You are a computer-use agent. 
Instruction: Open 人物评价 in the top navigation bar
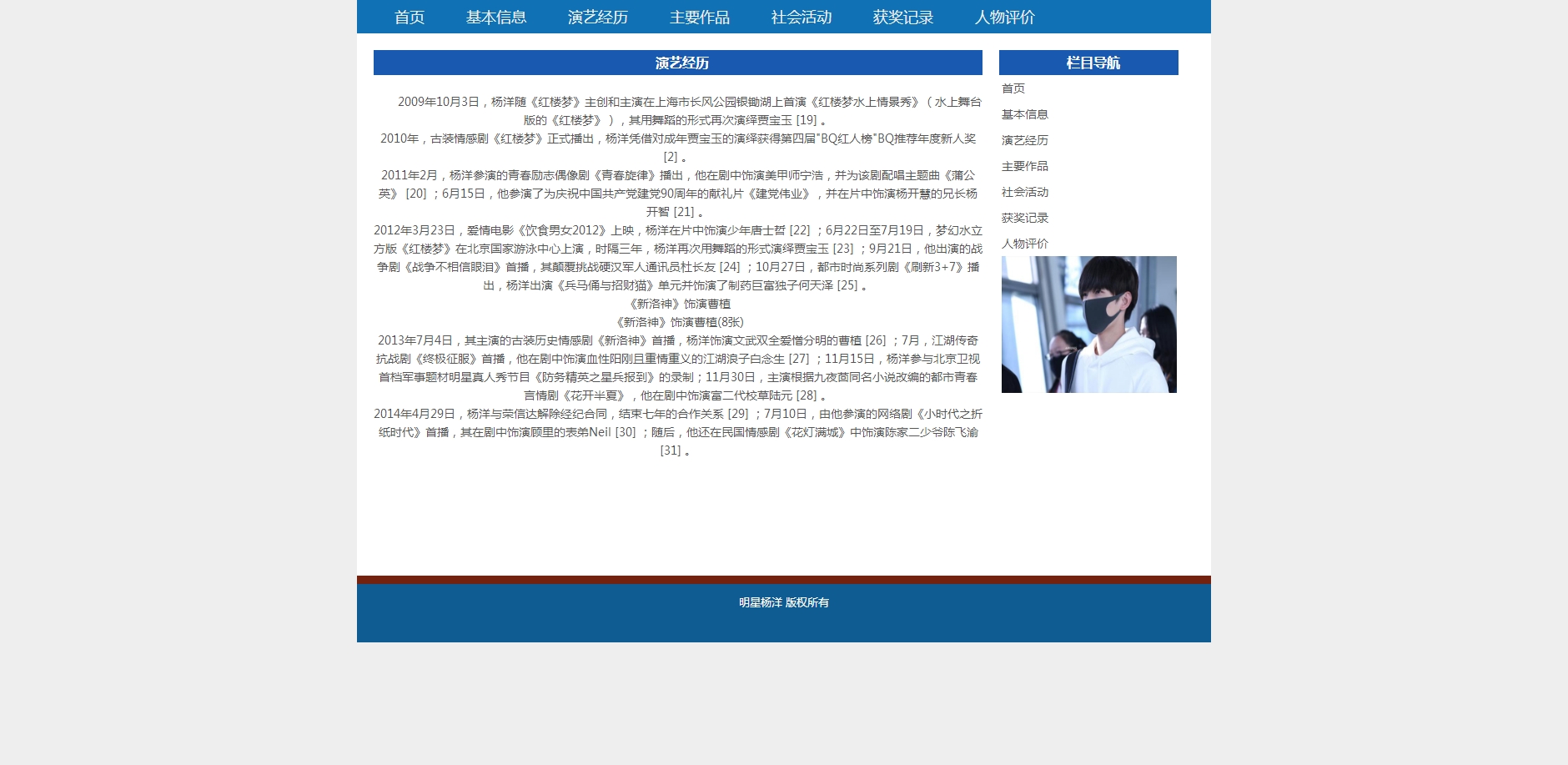click(x=1004, y=18)
